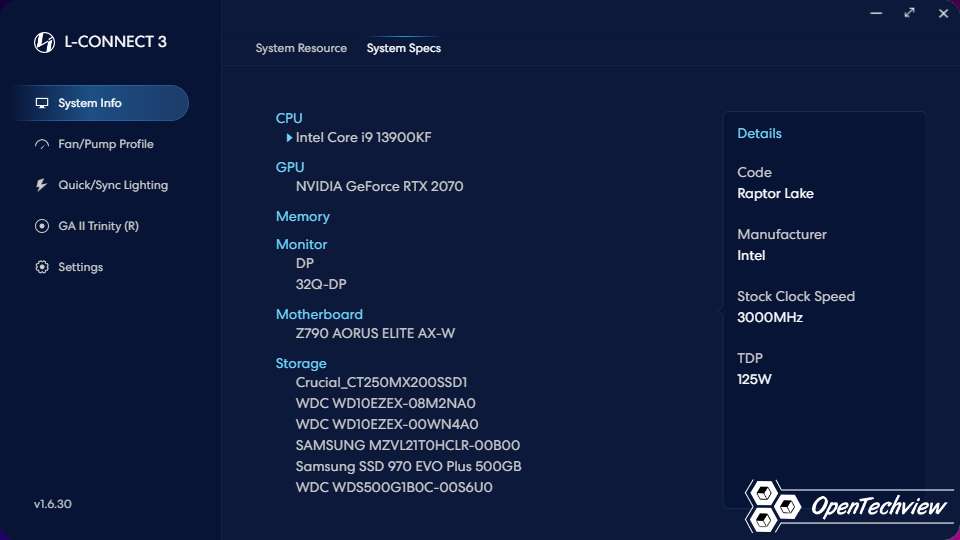Select the Storage heading
Viewport: 960px width, 540px height.
[x=301, y=364]
